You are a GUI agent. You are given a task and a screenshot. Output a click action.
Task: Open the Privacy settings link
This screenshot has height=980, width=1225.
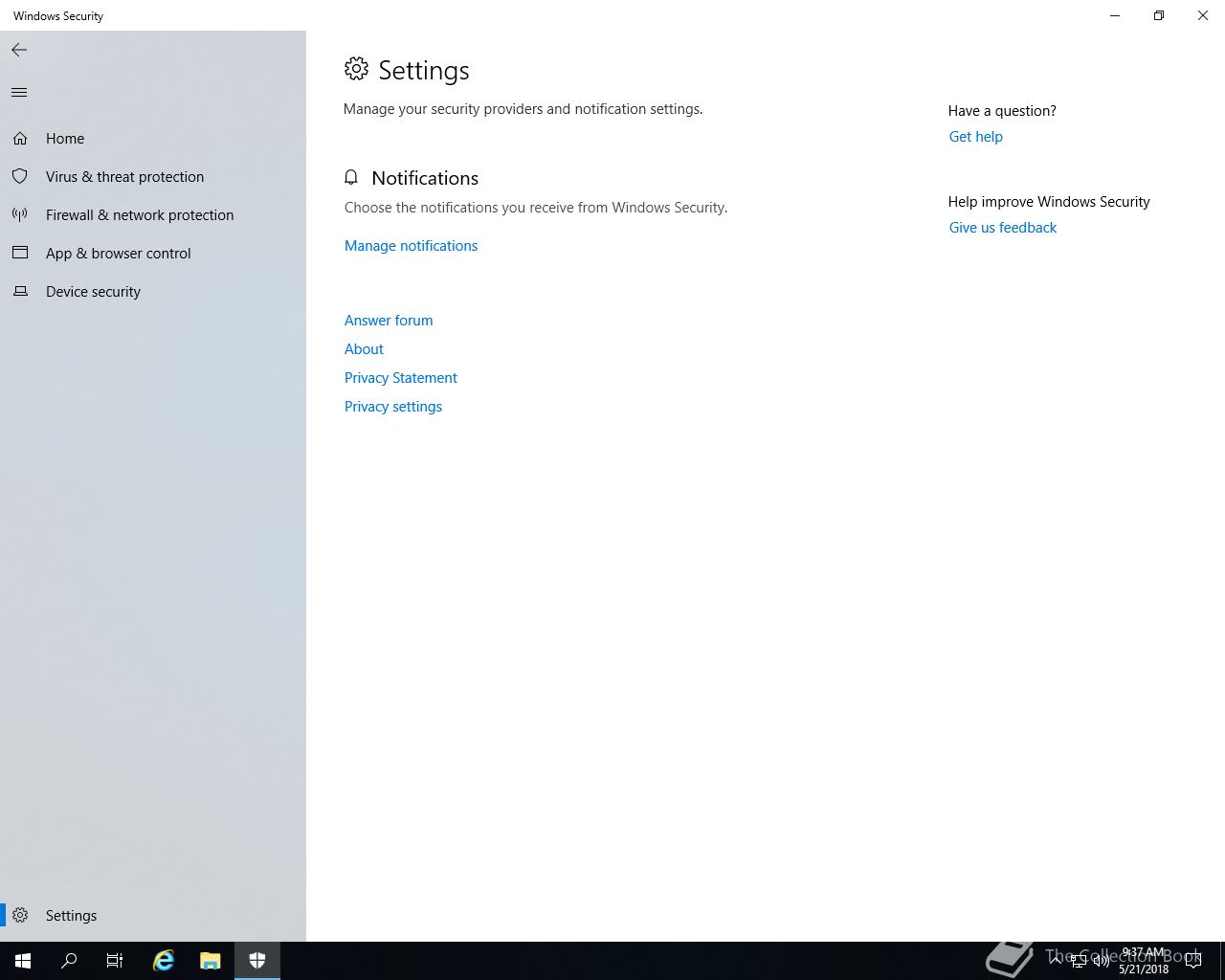click(x=393, y=407)
